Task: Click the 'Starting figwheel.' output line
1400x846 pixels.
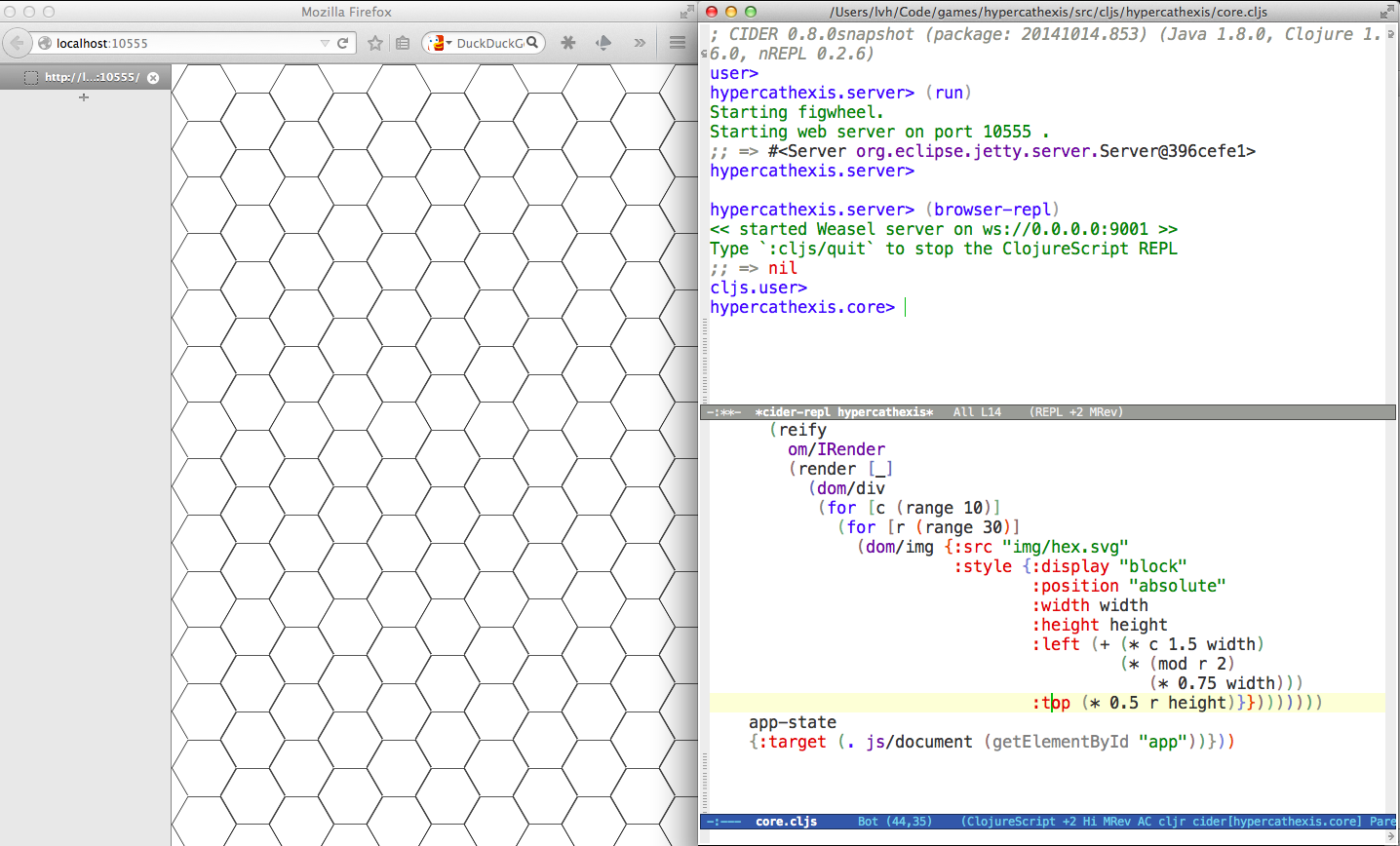Action: tap(797, 112)
